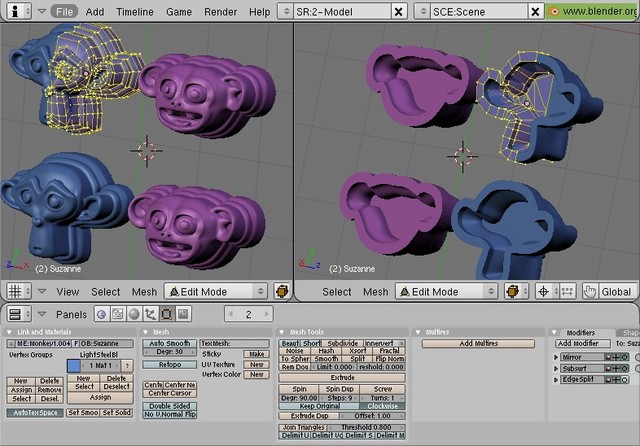The height and width of the screenshot is (446, 640).
Task: Delete the SCE:Scene with X
Action: point(535,12)
